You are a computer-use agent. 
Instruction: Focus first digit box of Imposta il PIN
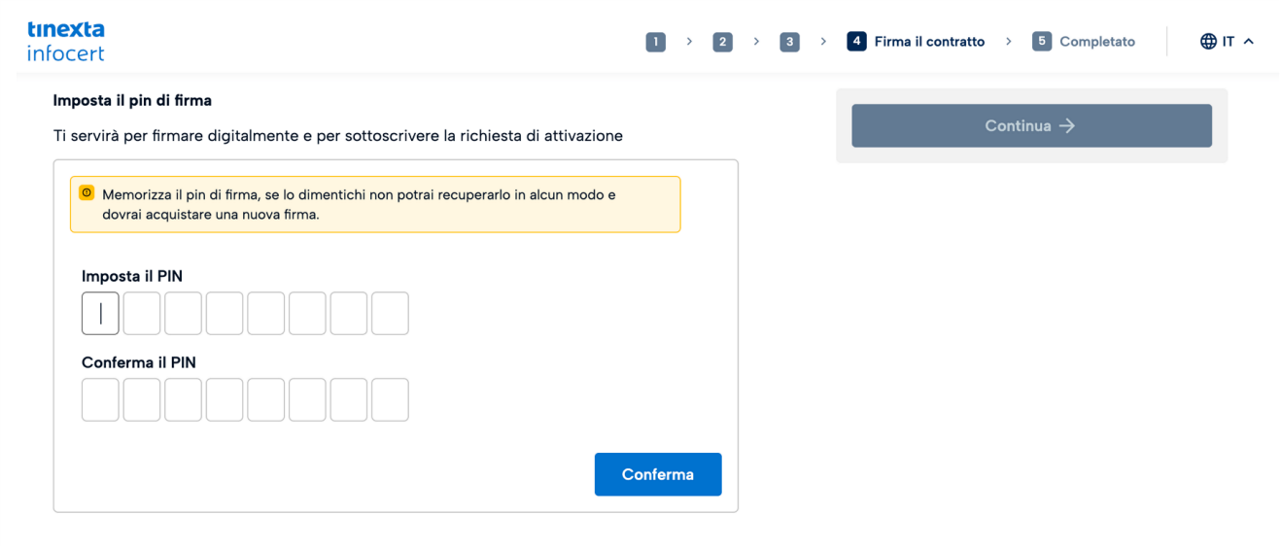click(x=100, y=313)
